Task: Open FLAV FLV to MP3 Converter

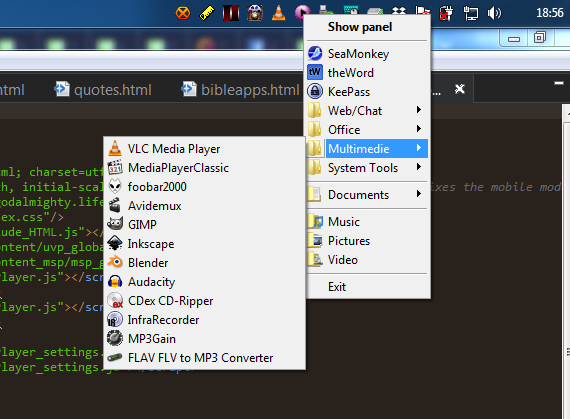Action: click(x=204, y=358)
